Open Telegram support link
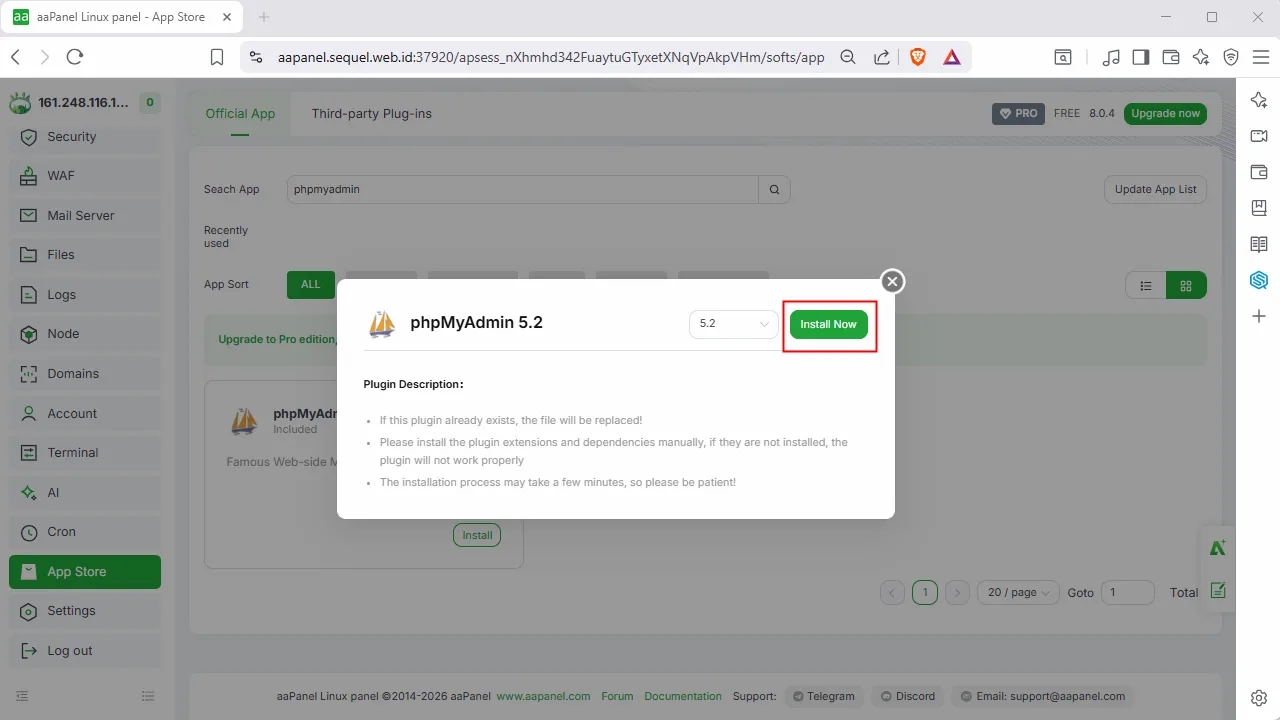The height and width of the screenshot is (720, 1280). tap(824, 696)
